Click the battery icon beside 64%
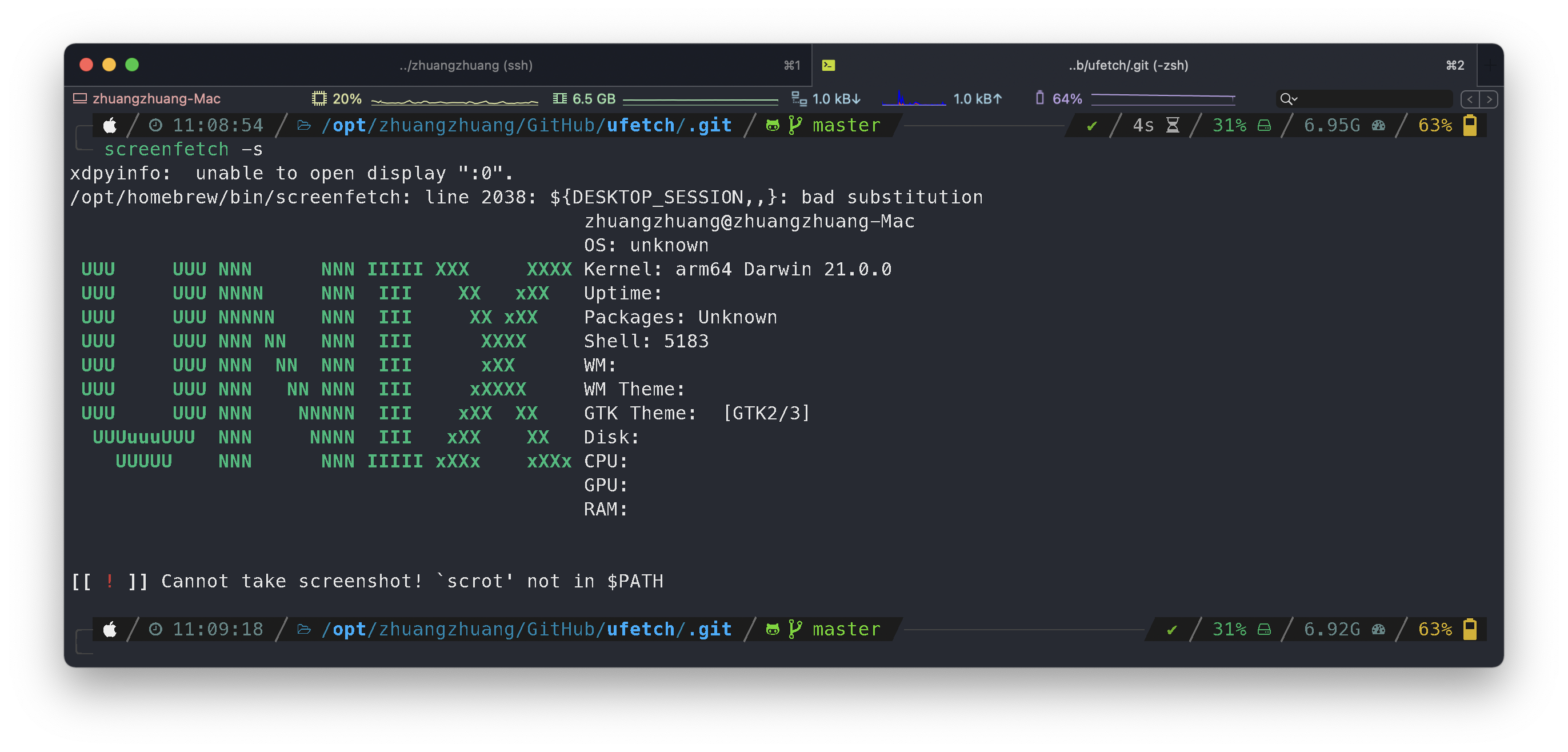 1039,98
